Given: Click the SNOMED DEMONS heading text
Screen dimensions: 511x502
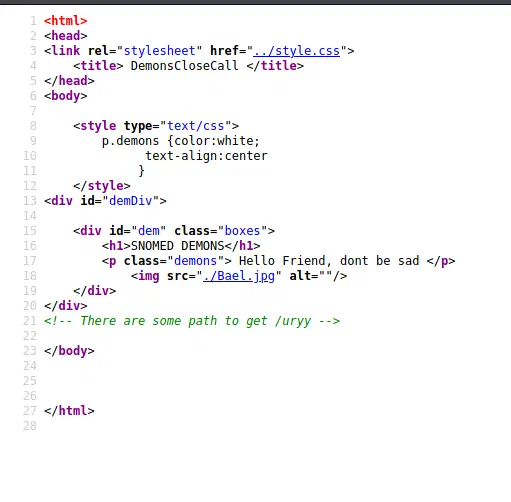Looking at the screenshot, I should click(177, 246).
